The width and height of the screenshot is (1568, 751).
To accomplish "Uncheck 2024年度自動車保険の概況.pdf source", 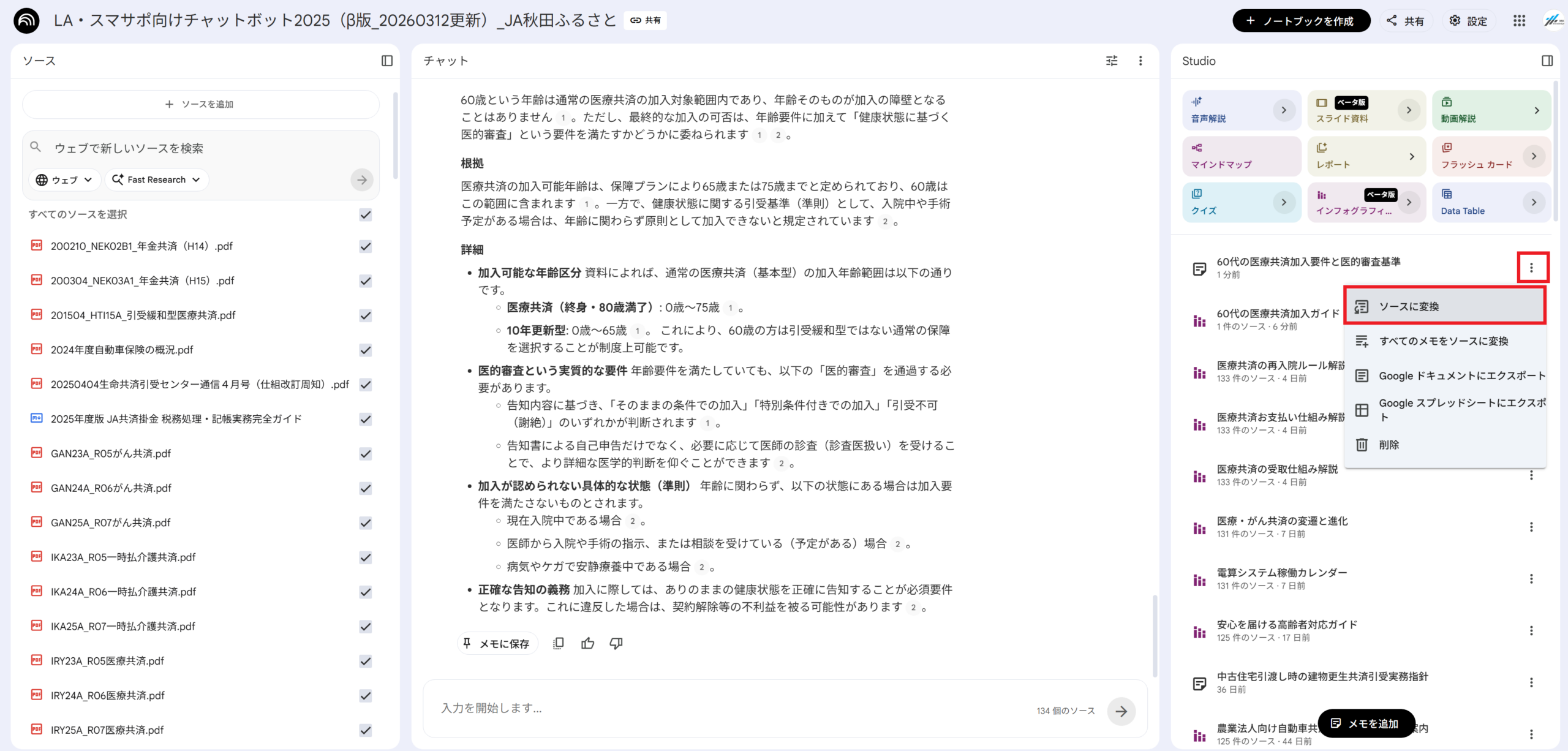I will 366,350.
